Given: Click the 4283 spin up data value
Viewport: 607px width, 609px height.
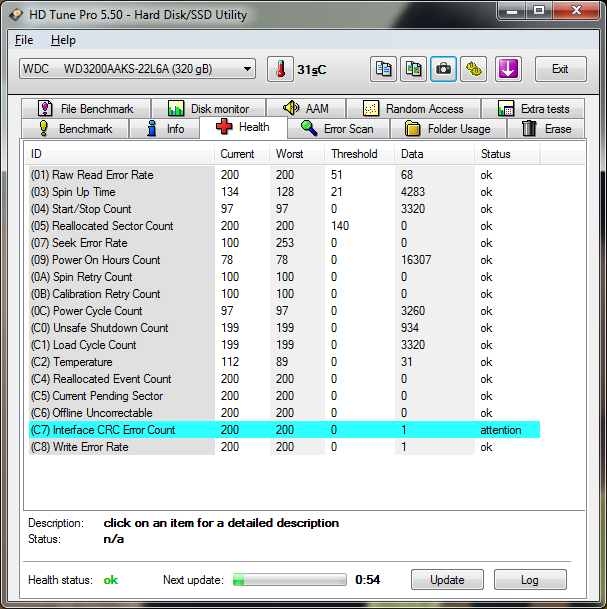Looking at the screenshot, I should (x=413, y=192).
